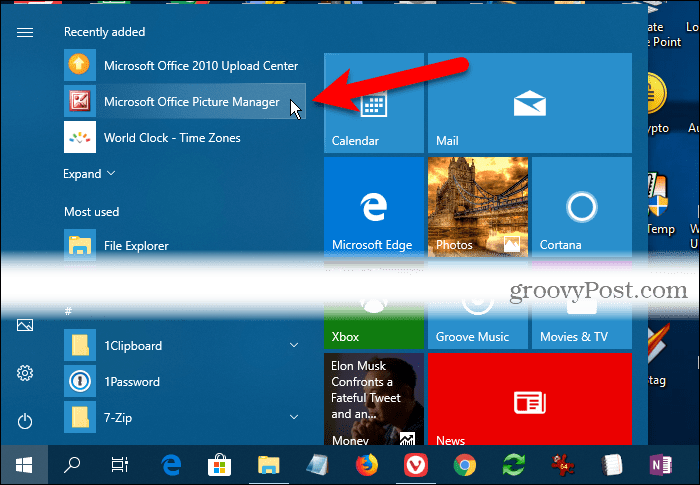Open Settings gear in Start sidebar

[x=25, y=373]
